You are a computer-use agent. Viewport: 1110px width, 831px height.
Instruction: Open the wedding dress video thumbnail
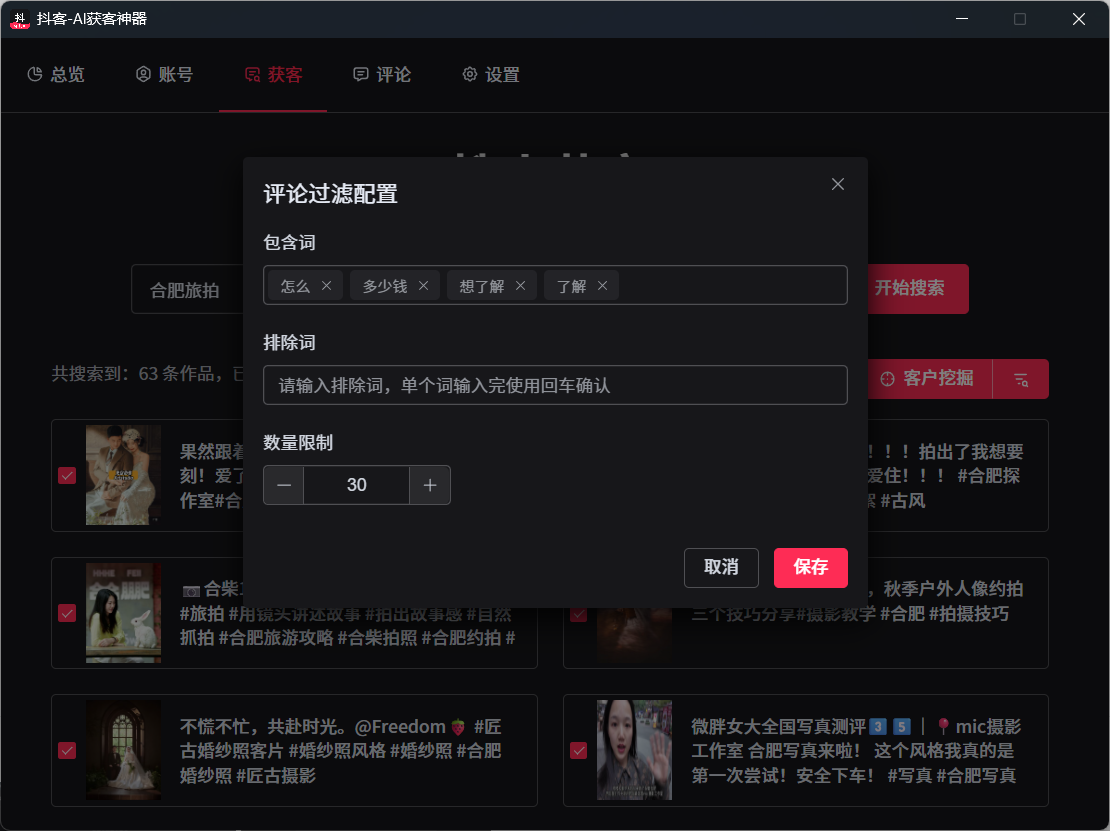click(123, 750)
